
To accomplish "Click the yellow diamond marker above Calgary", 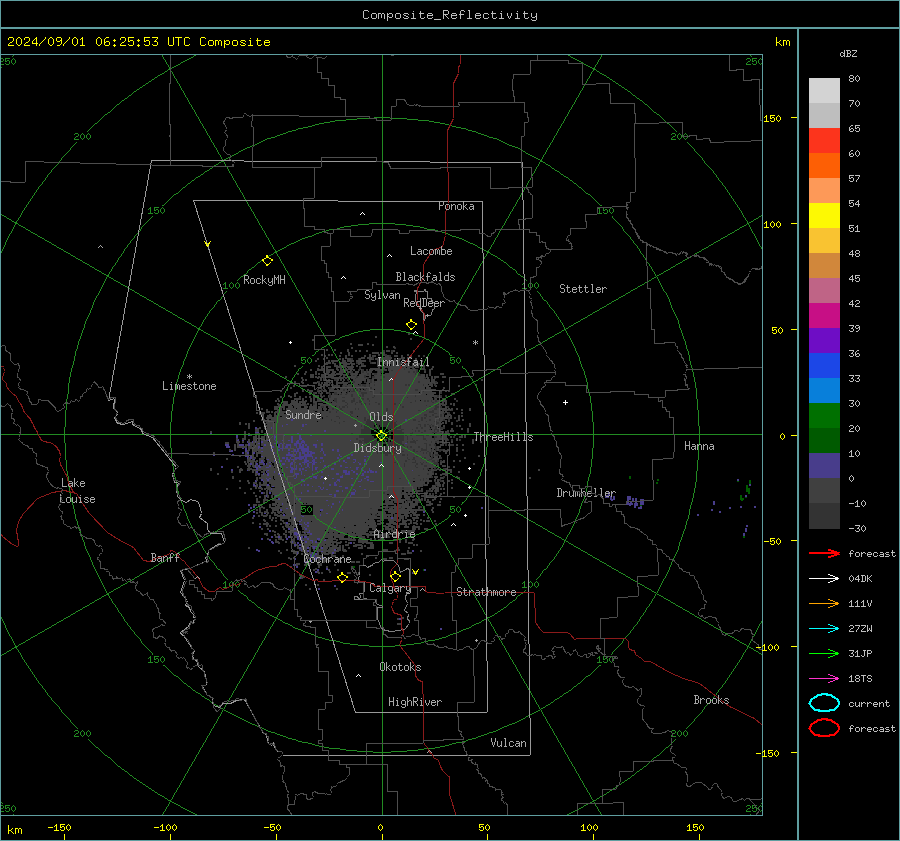I will [395, 576].
